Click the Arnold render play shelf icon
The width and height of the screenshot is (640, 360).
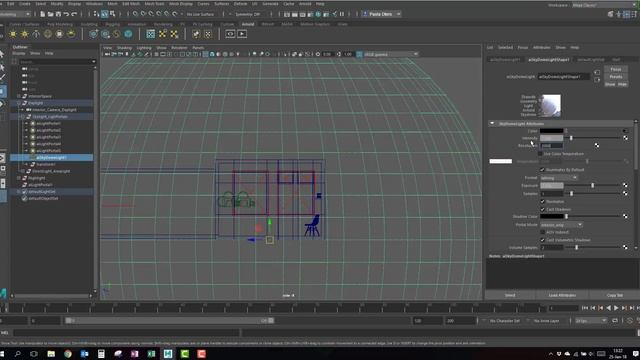click(x=242, y=34)
